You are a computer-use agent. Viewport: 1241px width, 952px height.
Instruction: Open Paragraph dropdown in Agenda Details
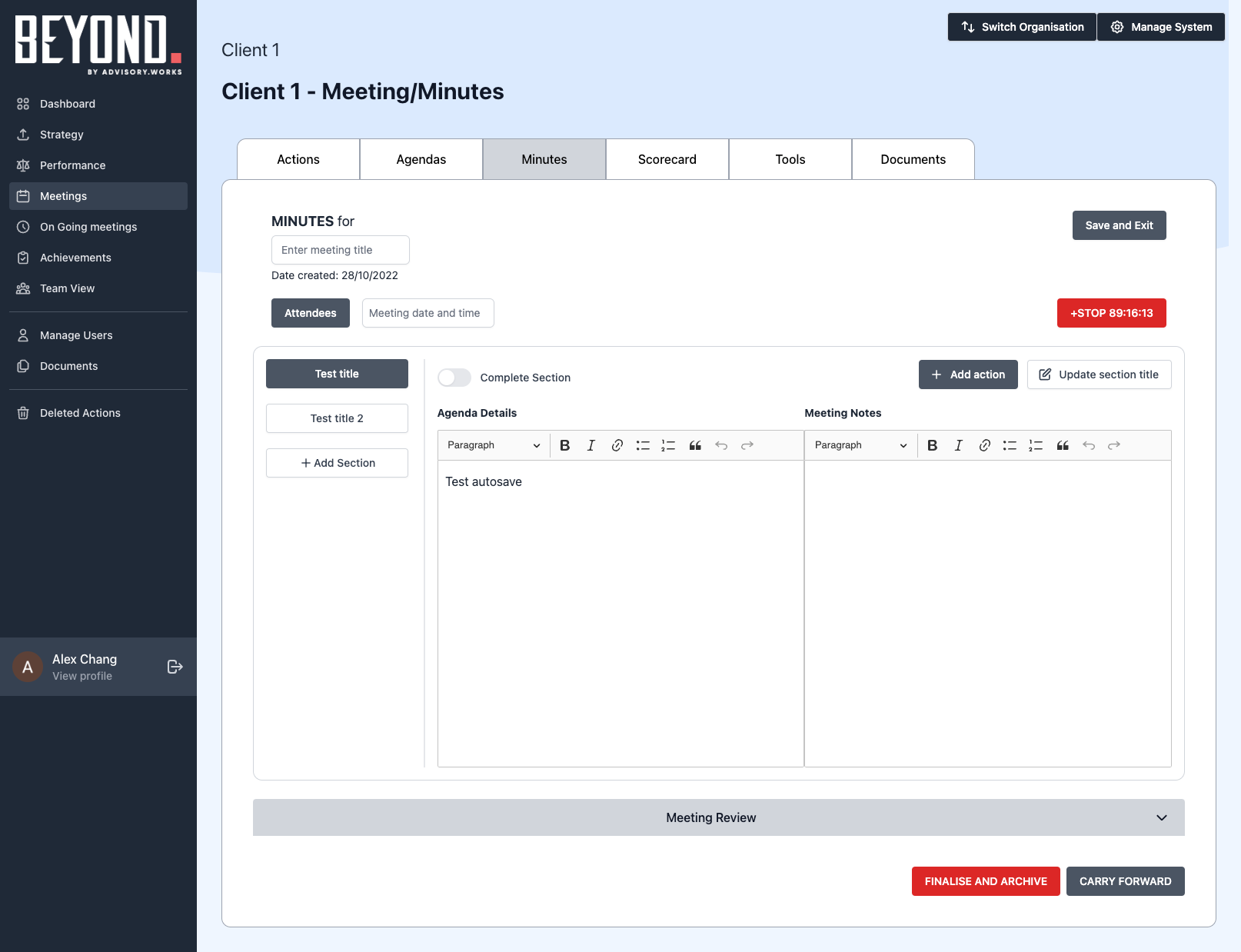(494, 445)
